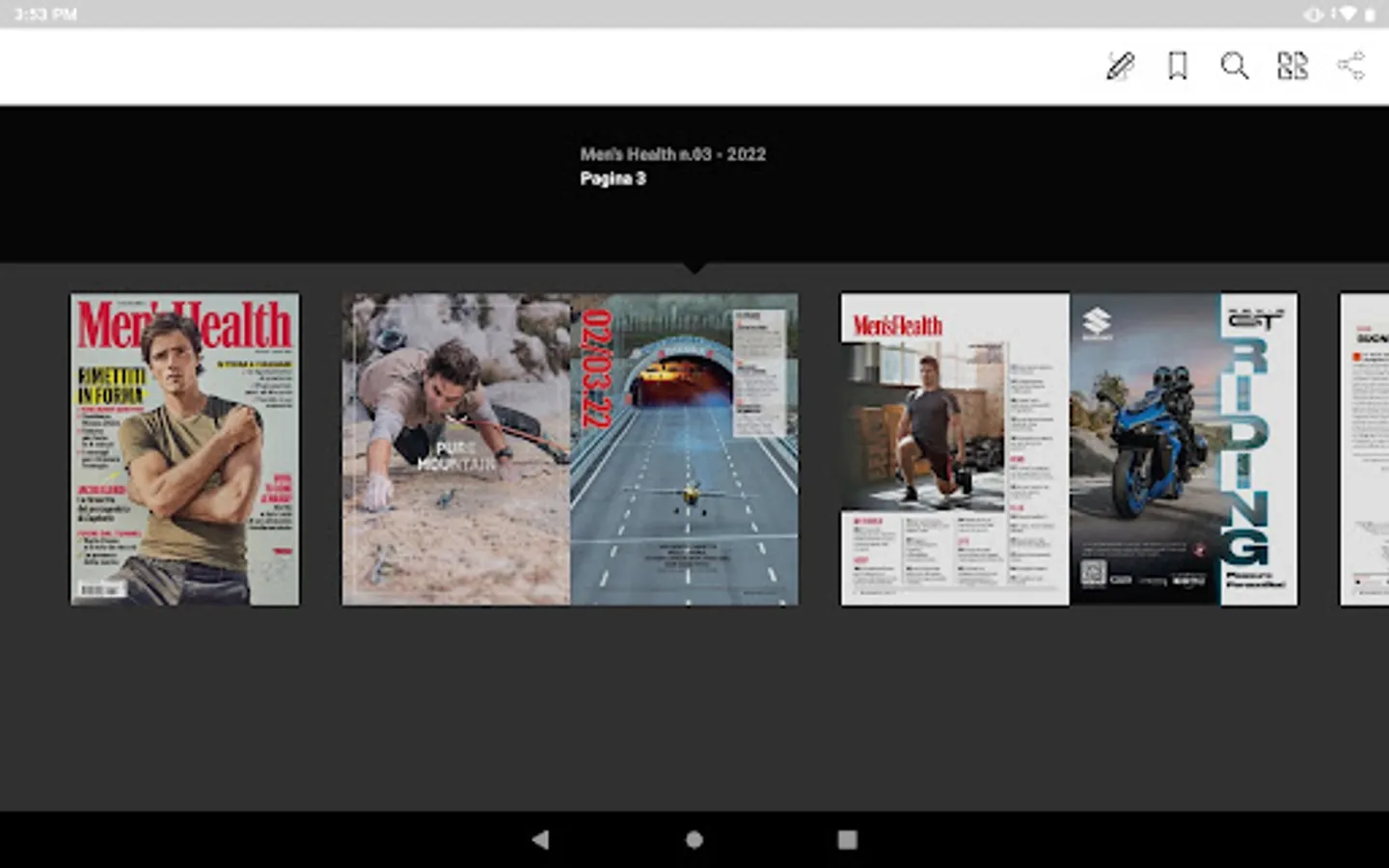Click the tooltip pointer triangle above thumbnails
The height and width of the screenshot is (868, 1389).
click(694, 267)
